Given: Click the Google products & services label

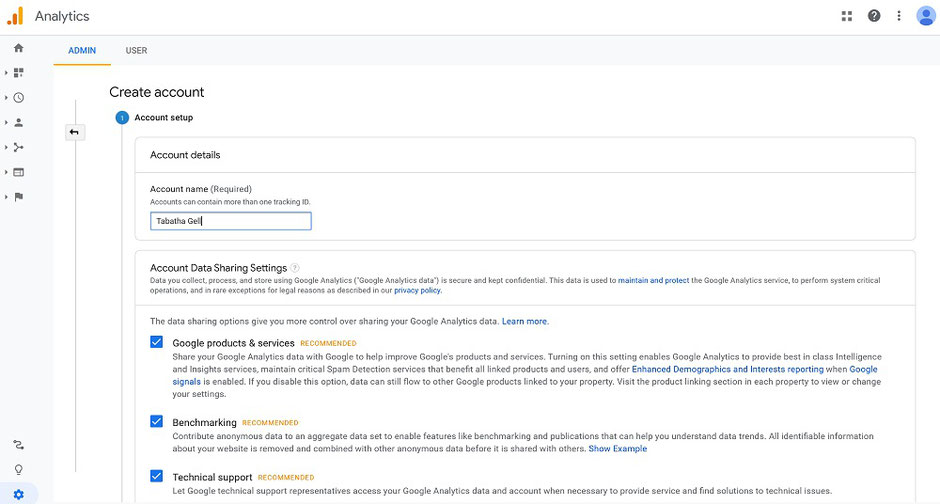Looking at the screenshot, I should click(x=233, y=343).
